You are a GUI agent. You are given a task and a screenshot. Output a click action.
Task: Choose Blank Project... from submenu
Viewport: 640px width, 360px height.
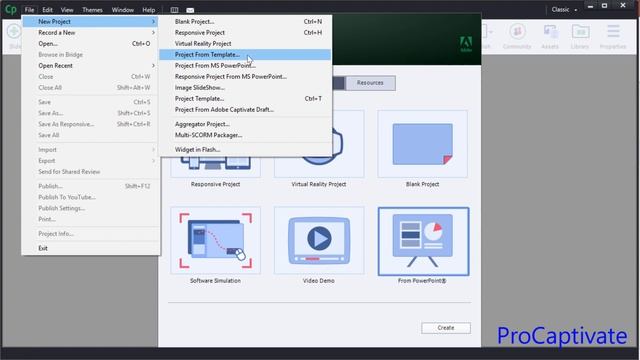(245, 22)
